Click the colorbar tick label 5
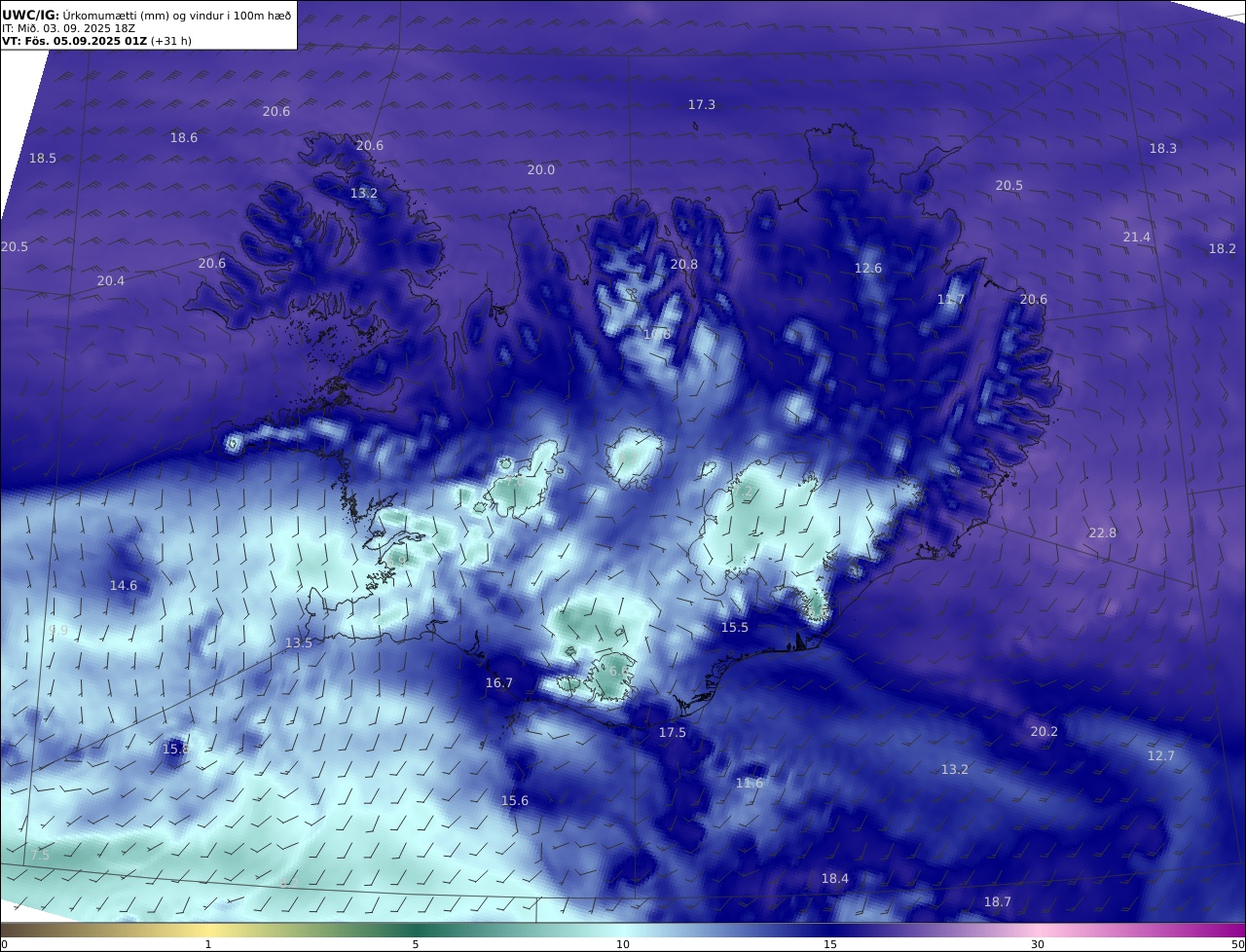Viewport: 1246px width, 952px height. 416,944
